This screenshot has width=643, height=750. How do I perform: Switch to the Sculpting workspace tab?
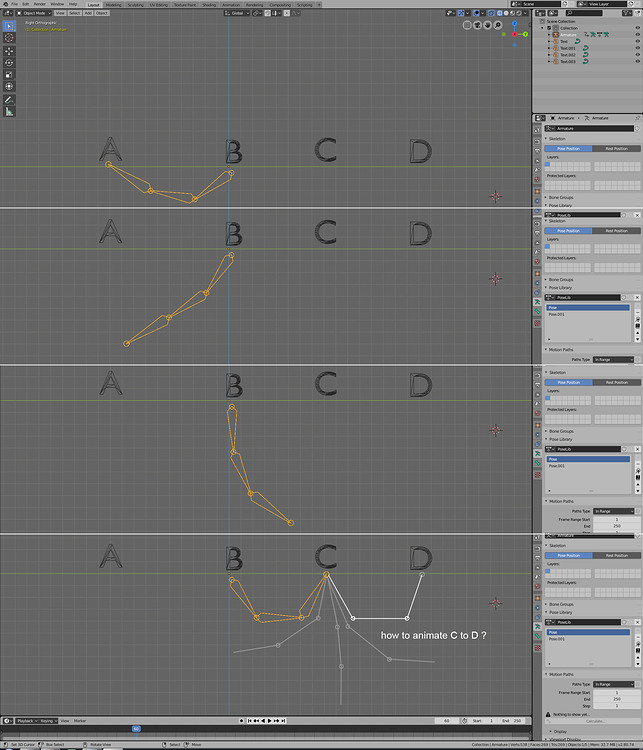pyautogui.click(x=135, y=5)
